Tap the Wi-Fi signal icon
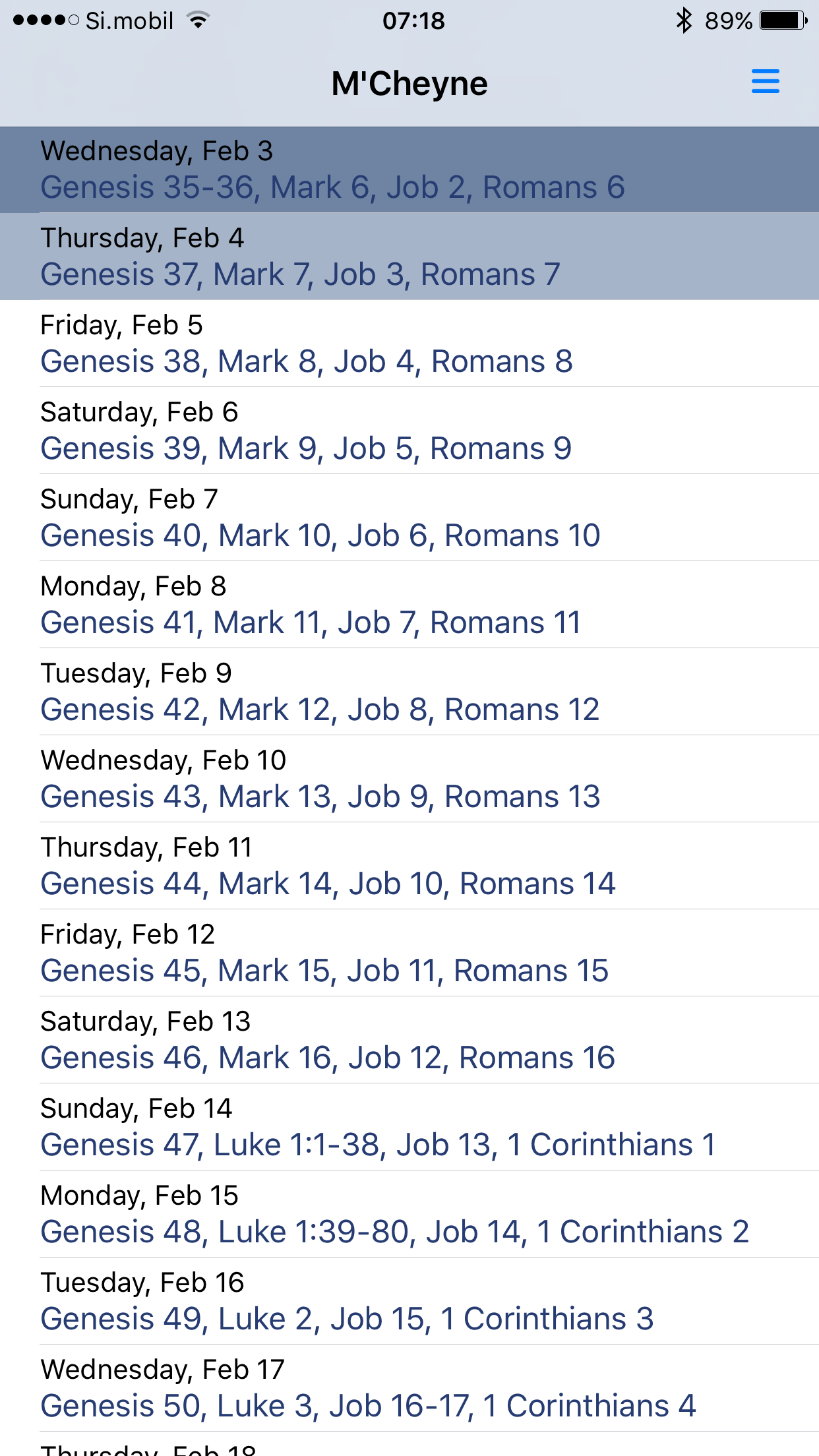This screenshot has width=819, height=1456. (198, 20)
